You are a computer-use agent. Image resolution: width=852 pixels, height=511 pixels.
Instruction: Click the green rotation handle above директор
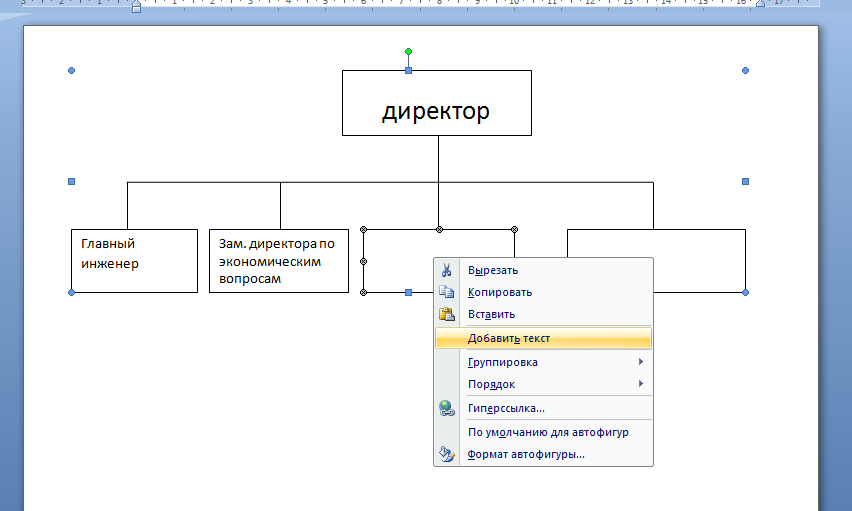click(409, 52)
